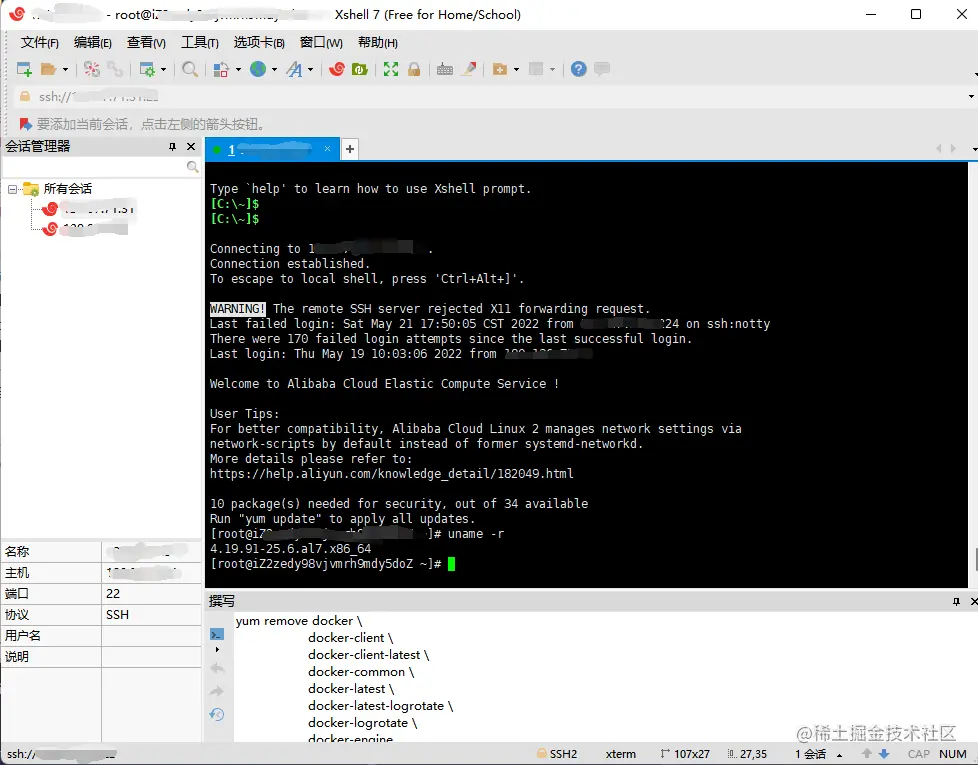978x765 pixels.
Task: Expand the globe Encoding dropdown arrow
Action: [x=274, y=69]
